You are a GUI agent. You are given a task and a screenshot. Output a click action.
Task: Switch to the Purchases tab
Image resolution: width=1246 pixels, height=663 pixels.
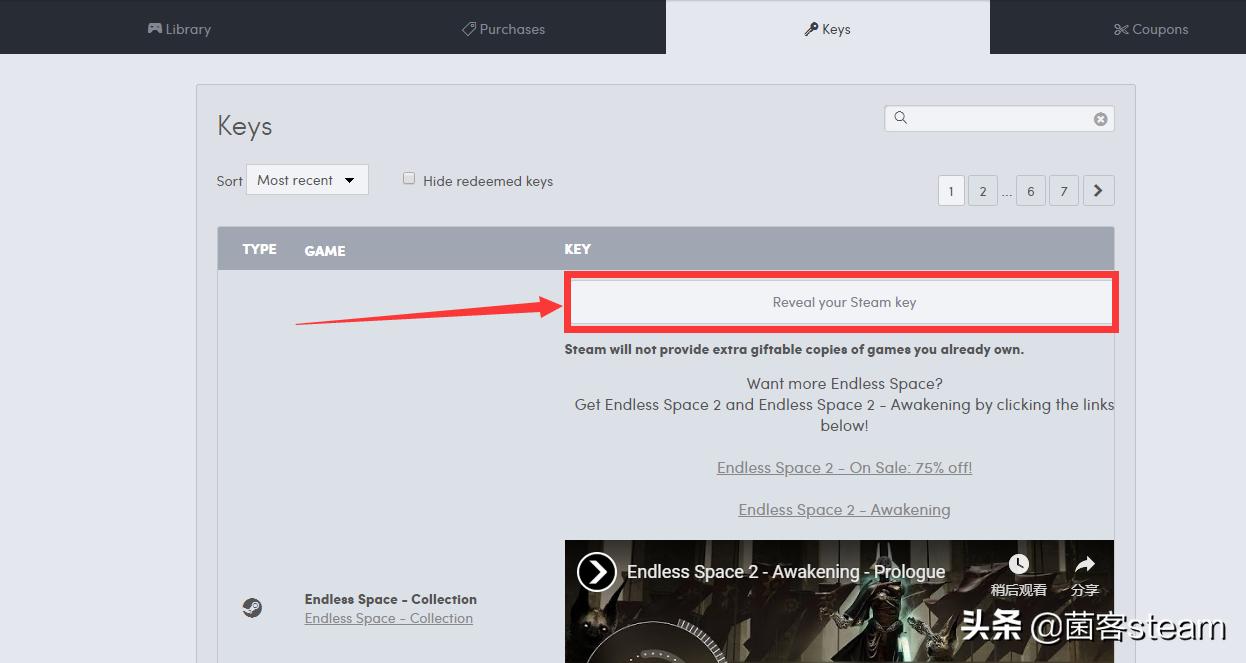[x=503, y=29]
